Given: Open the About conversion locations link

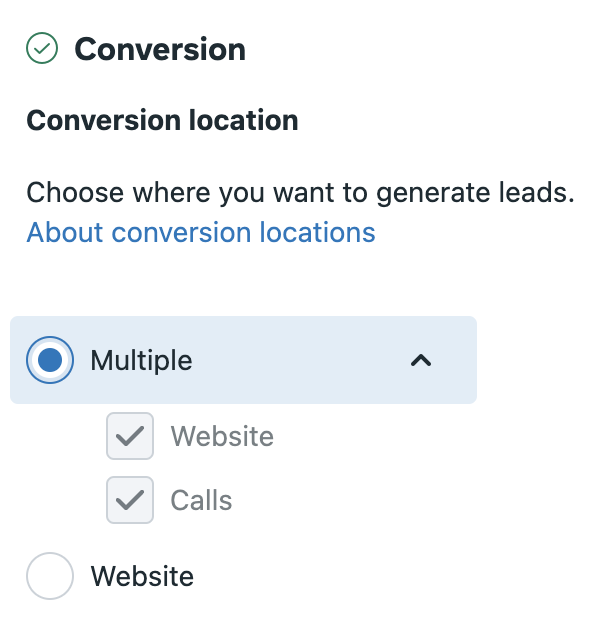Looking at the screenshot, I should 201,233.
